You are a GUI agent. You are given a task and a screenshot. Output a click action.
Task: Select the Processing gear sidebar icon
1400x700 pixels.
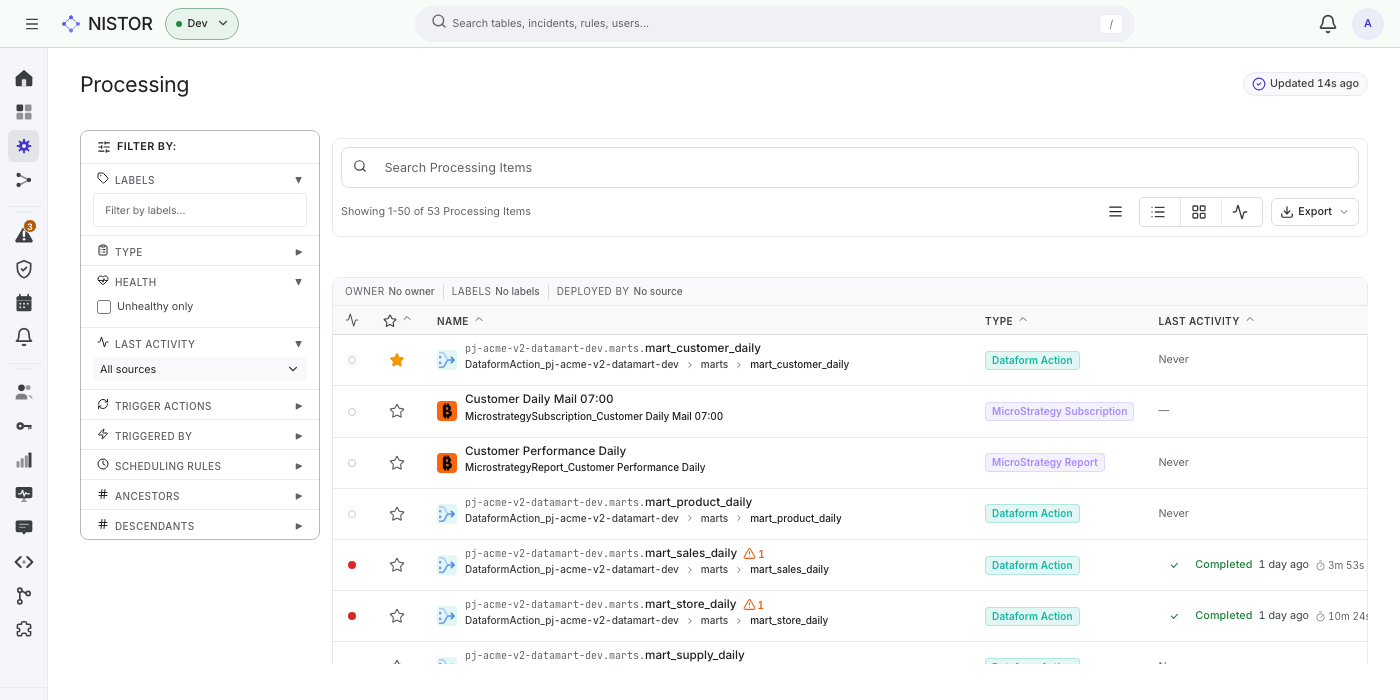click(x=24, y=146)
